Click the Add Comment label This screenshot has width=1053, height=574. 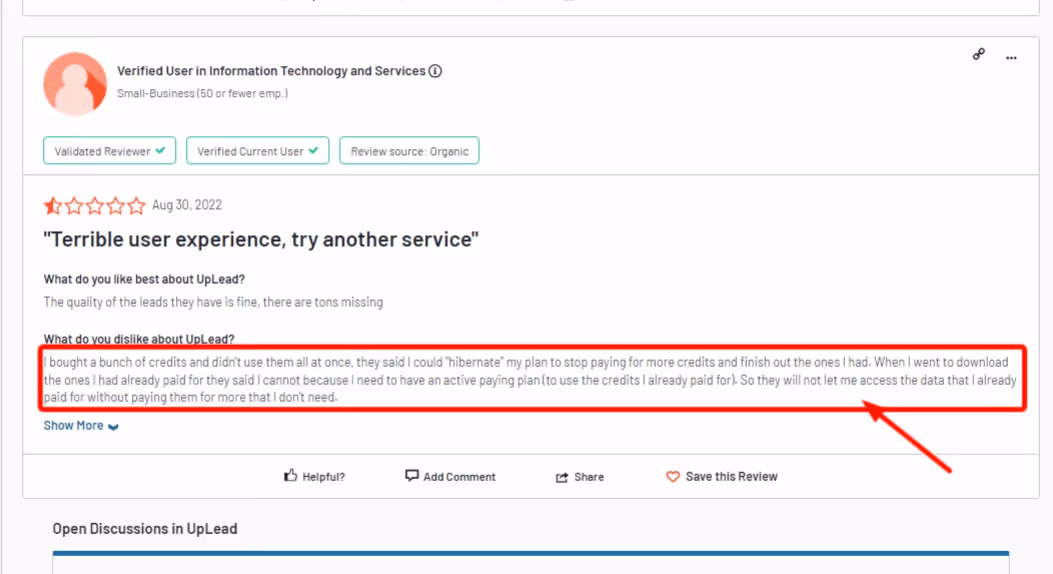point(459,477)
